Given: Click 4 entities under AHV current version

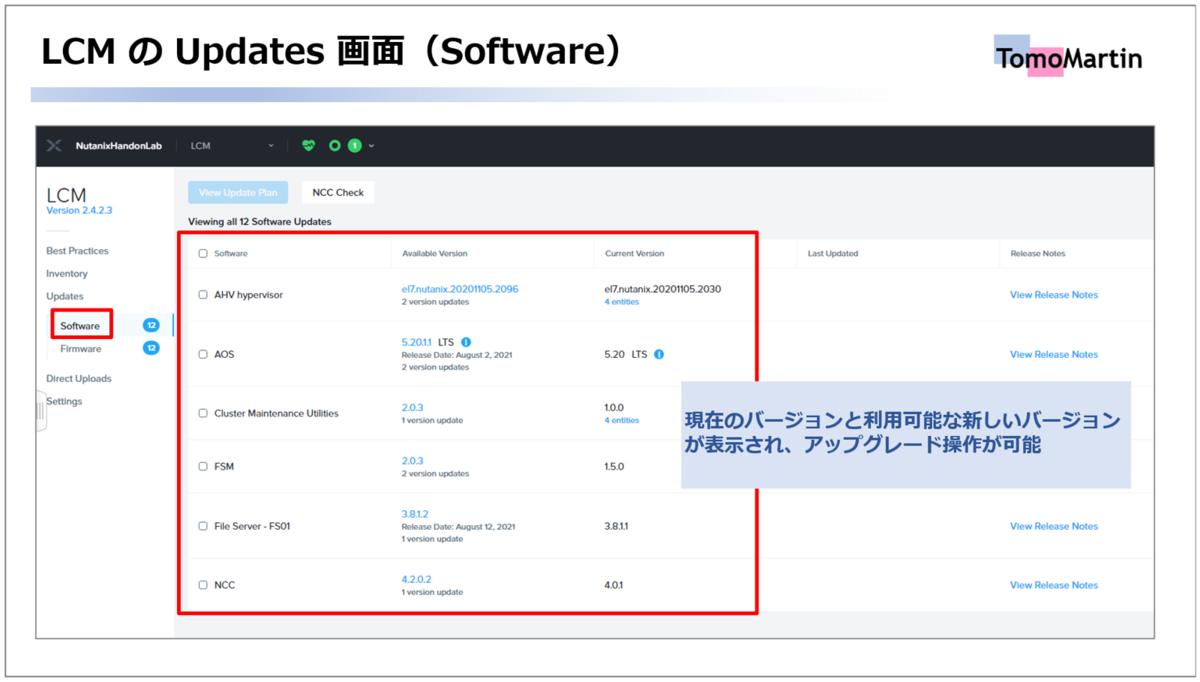Looking at the screenshot, I should pos(622,302).
